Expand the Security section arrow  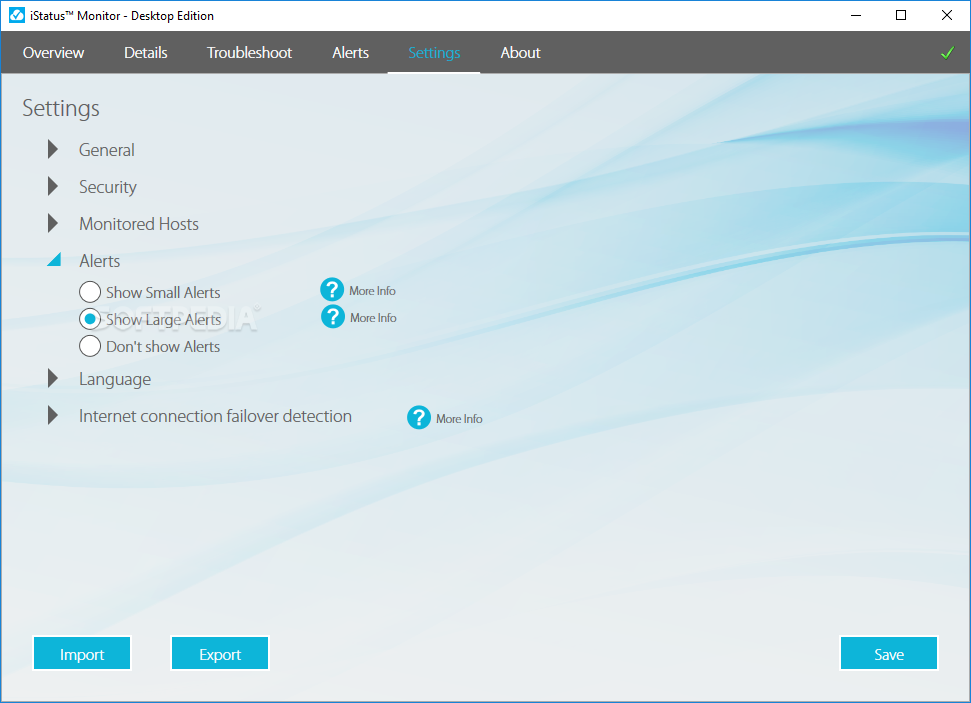[53, 186]
